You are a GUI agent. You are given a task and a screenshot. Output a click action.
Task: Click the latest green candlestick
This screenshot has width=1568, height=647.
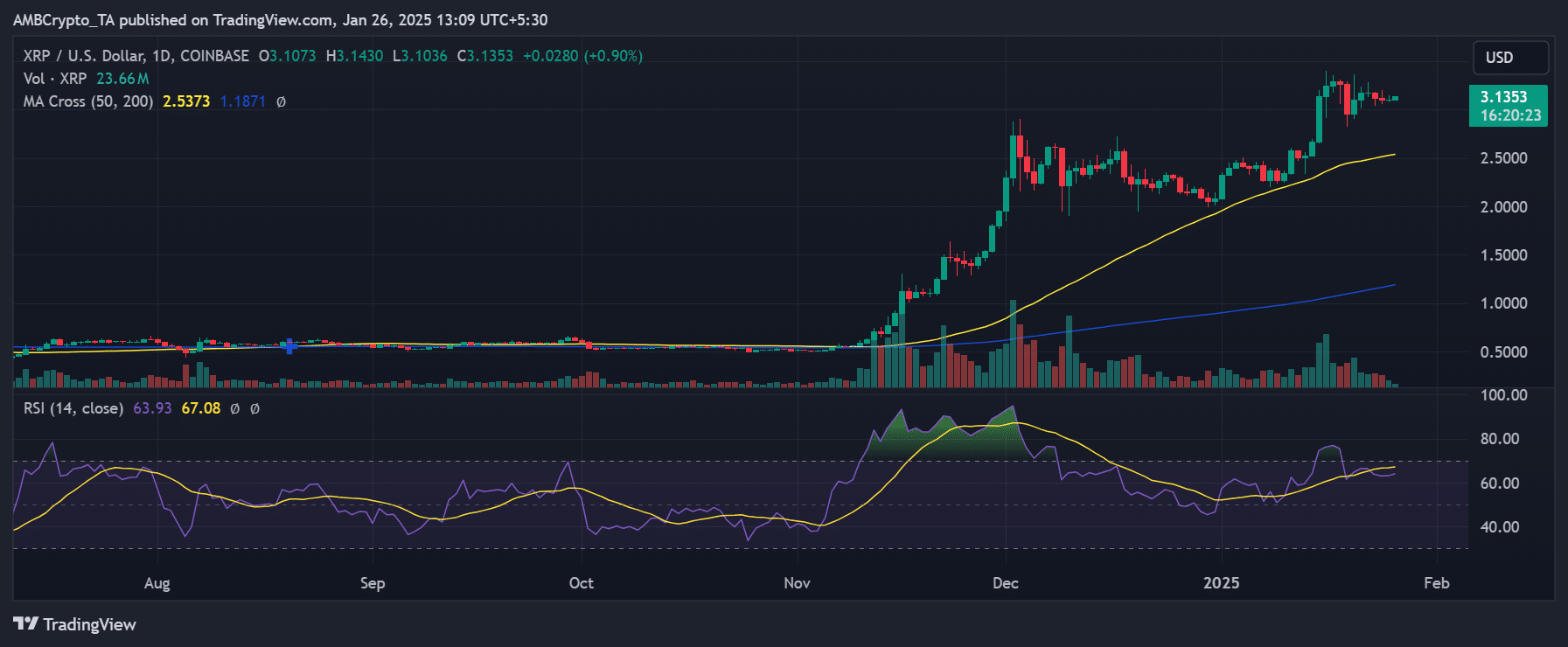coord(1395,98)
